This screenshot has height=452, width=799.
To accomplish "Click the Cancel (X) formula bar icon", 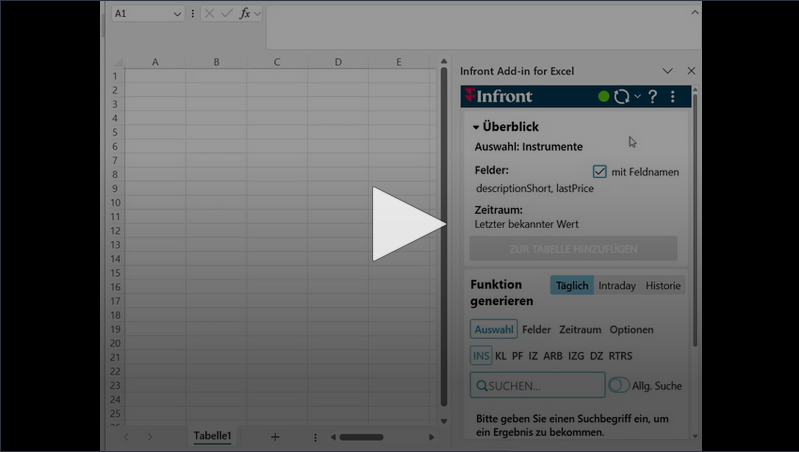I will (209, 14).
